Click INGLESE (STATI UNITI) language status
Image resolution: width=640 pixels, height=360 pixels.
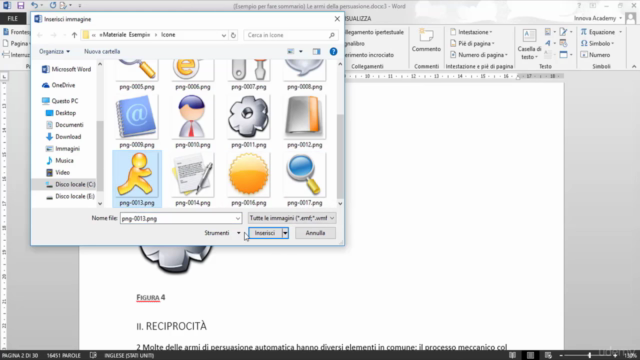[129, 356]
